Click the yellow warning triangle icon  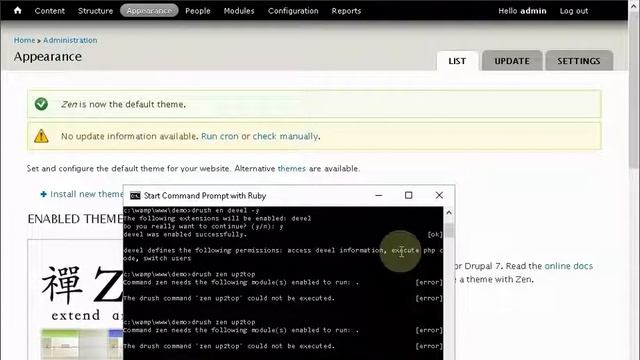pyautogui.click(x=41, y=136)
